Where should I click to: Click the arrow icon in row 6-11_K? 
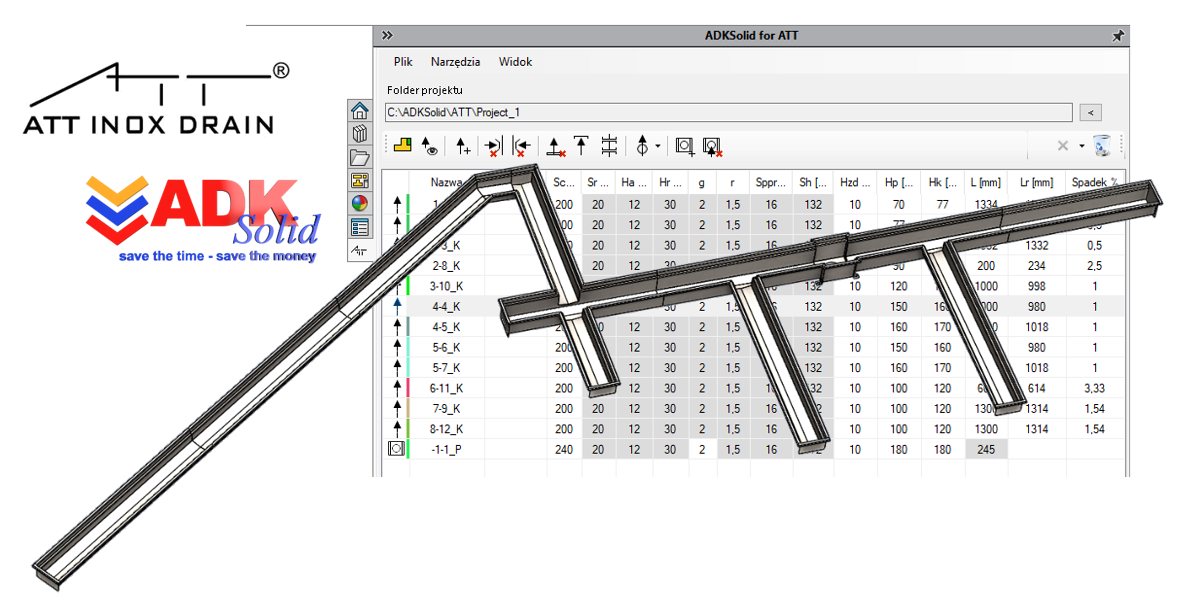coord(397,388)
